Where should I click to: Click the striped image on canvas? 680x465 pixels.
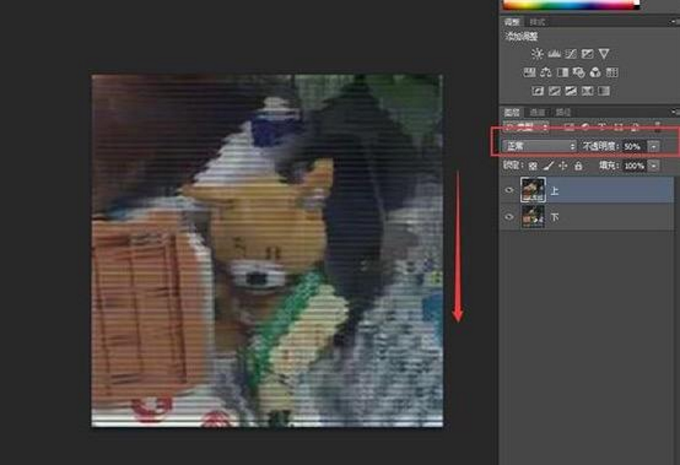point(267,251)
